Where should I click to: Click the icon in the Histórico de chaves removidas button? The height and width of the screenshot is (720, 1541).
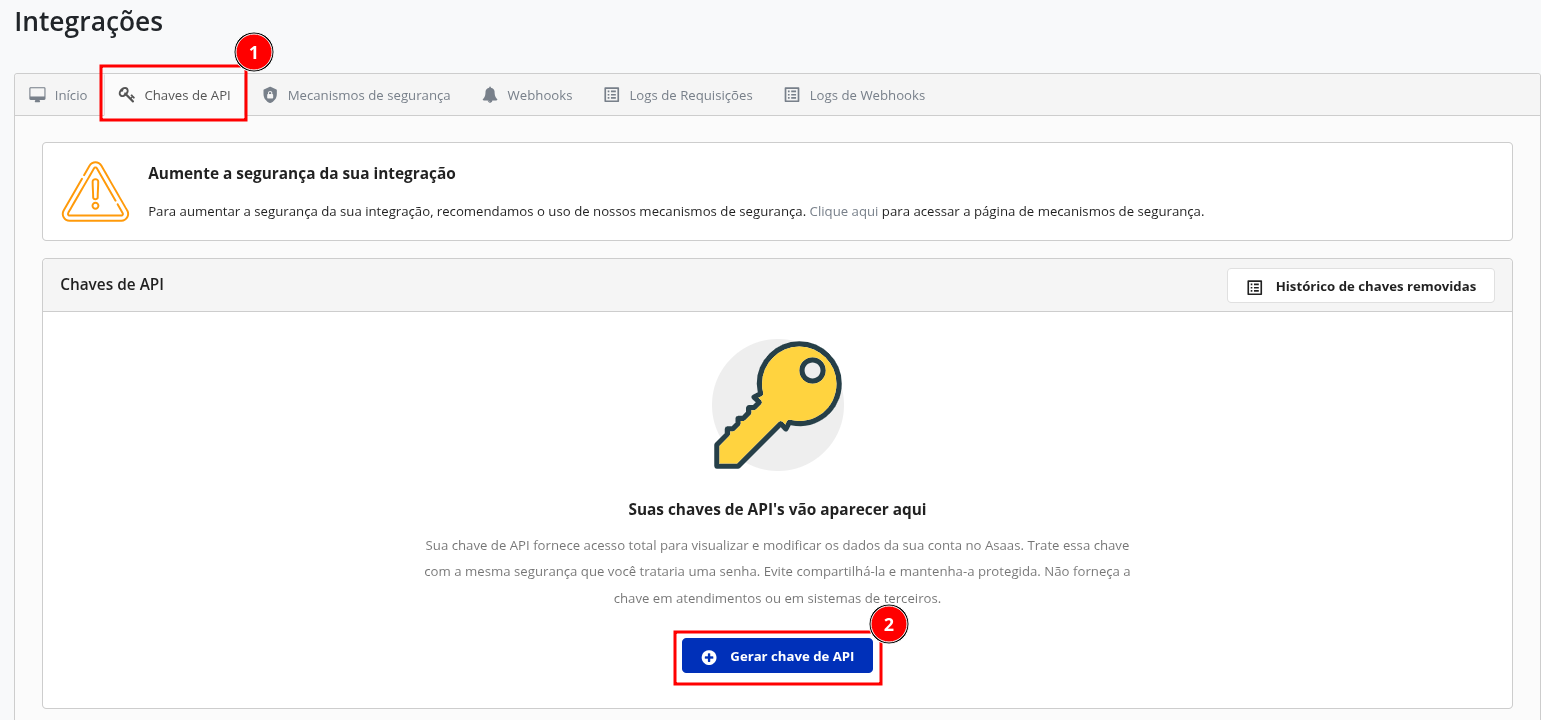point(1254,287)
